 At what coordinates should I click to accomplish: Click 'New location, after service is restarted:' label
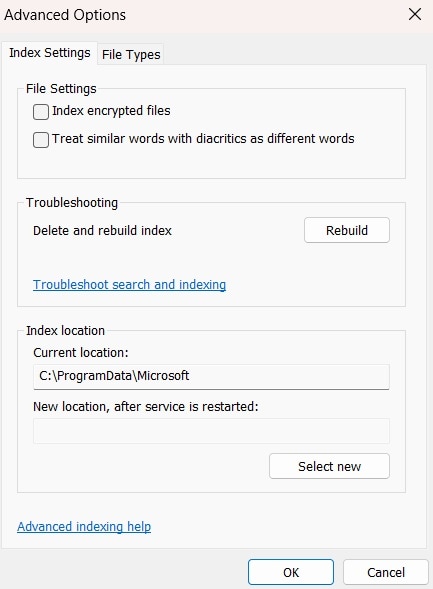(x=146, y=407)
